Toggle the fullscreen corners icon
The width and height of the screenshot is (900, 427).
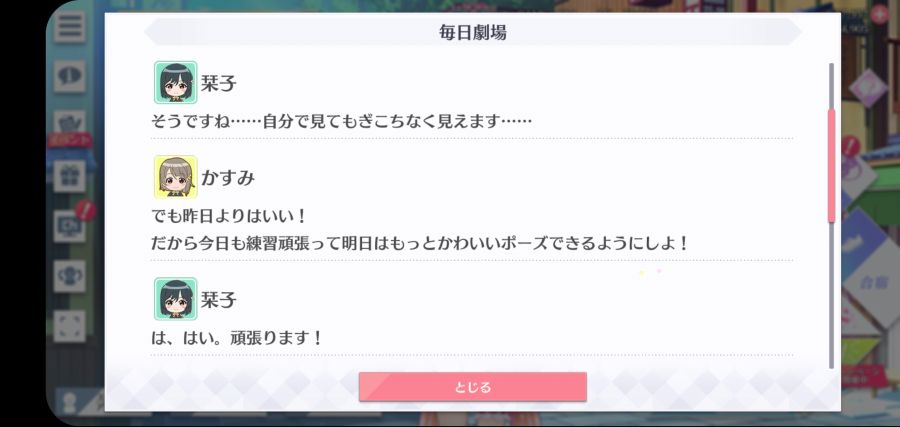(69, 327)
